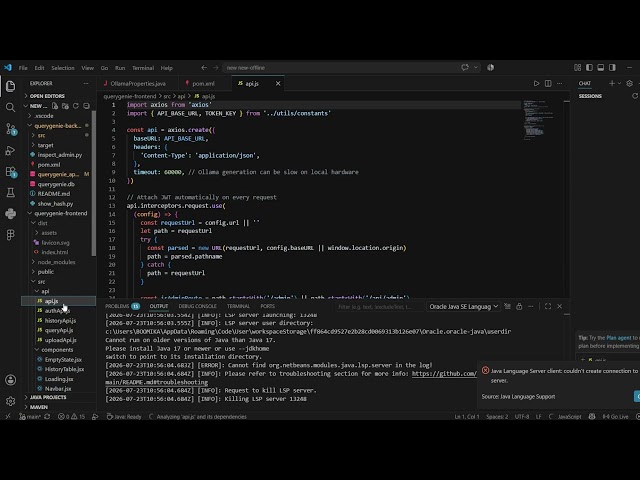Viewport: 640px width, 480px height.
Task: Open authApi.js in Explorer
Action: pyautogui.click(x=57, y=311)
